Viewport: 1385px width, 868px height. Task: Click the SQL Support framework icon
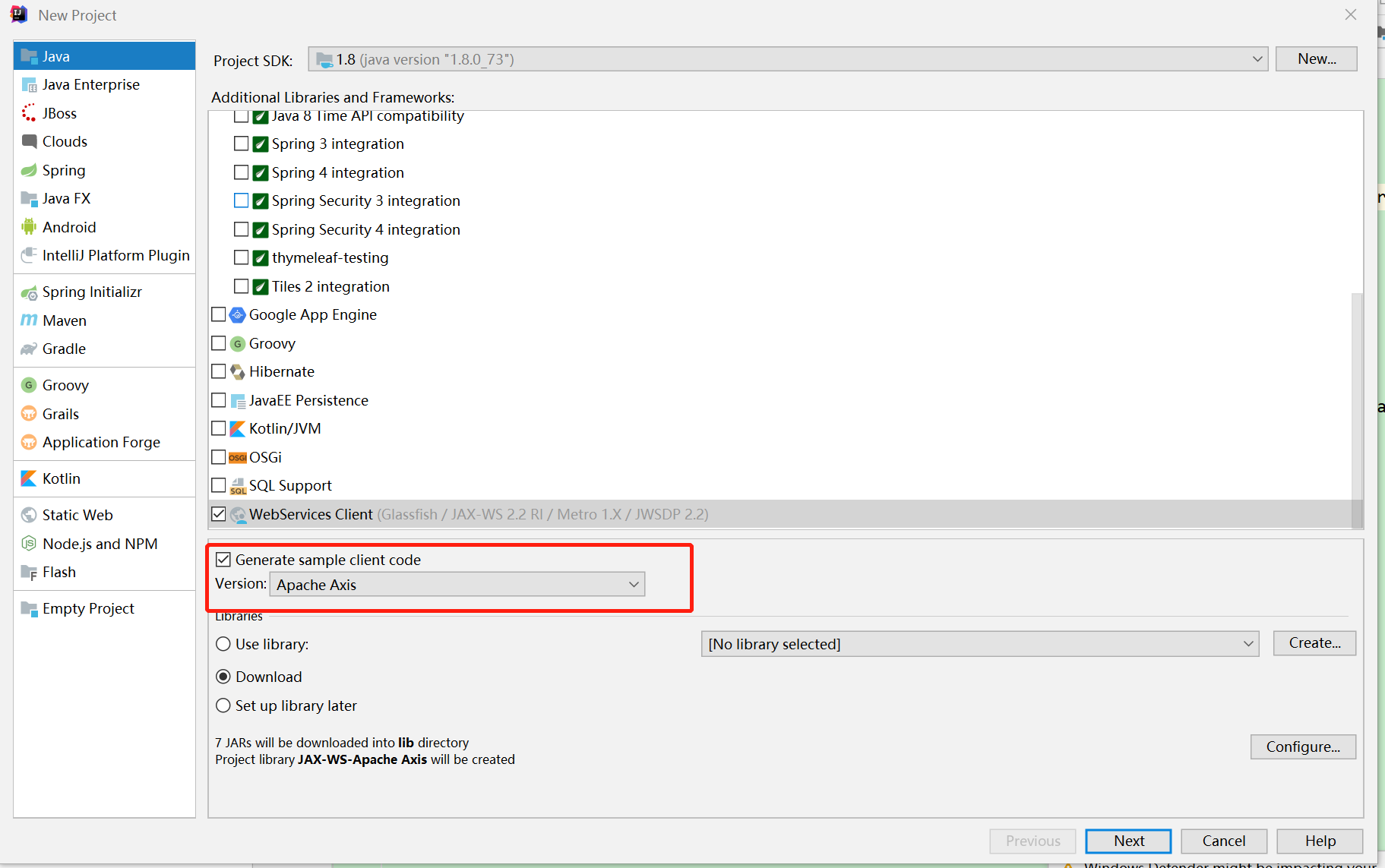[x=238, y=486]
